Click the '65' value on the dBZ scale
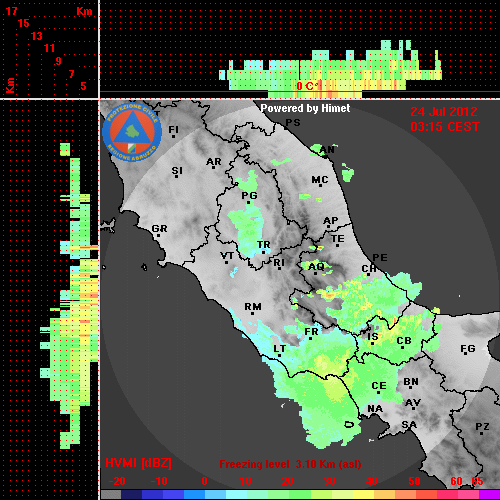This screenshot has height=500, width=500. click(477, 481)
